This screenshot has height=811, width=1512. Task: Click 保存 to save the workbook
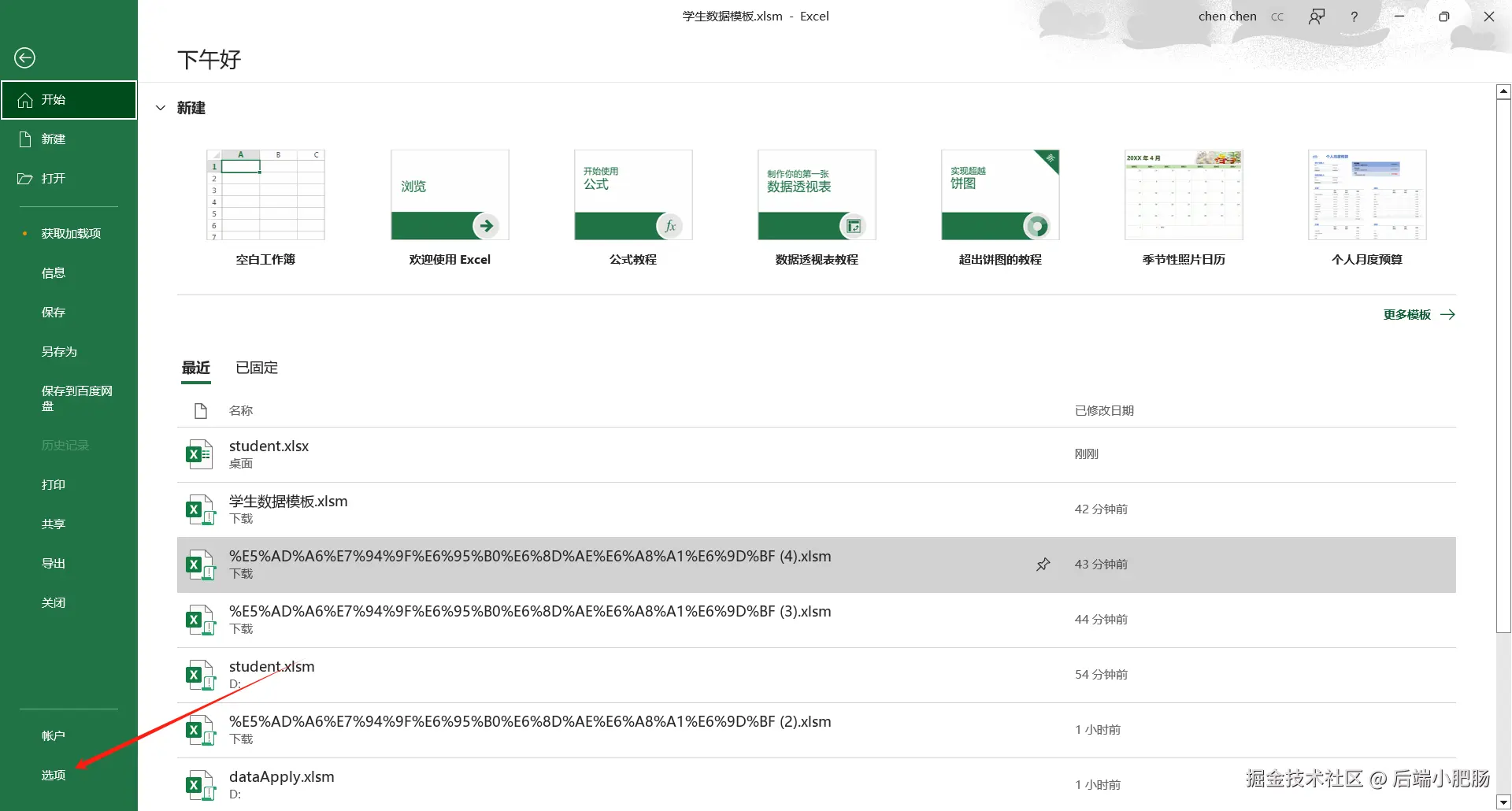click(69, 313)
